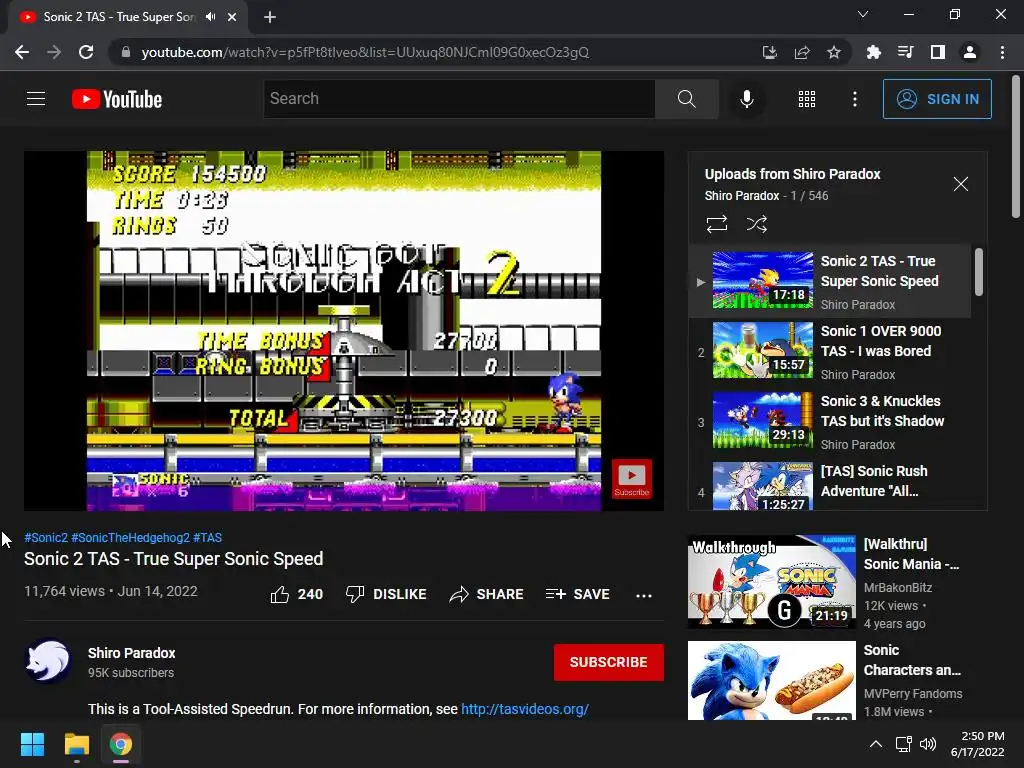This screenshot has width=1024, height=768.
Task: Bookmark this tab with star
Action: tap(833, 52)
